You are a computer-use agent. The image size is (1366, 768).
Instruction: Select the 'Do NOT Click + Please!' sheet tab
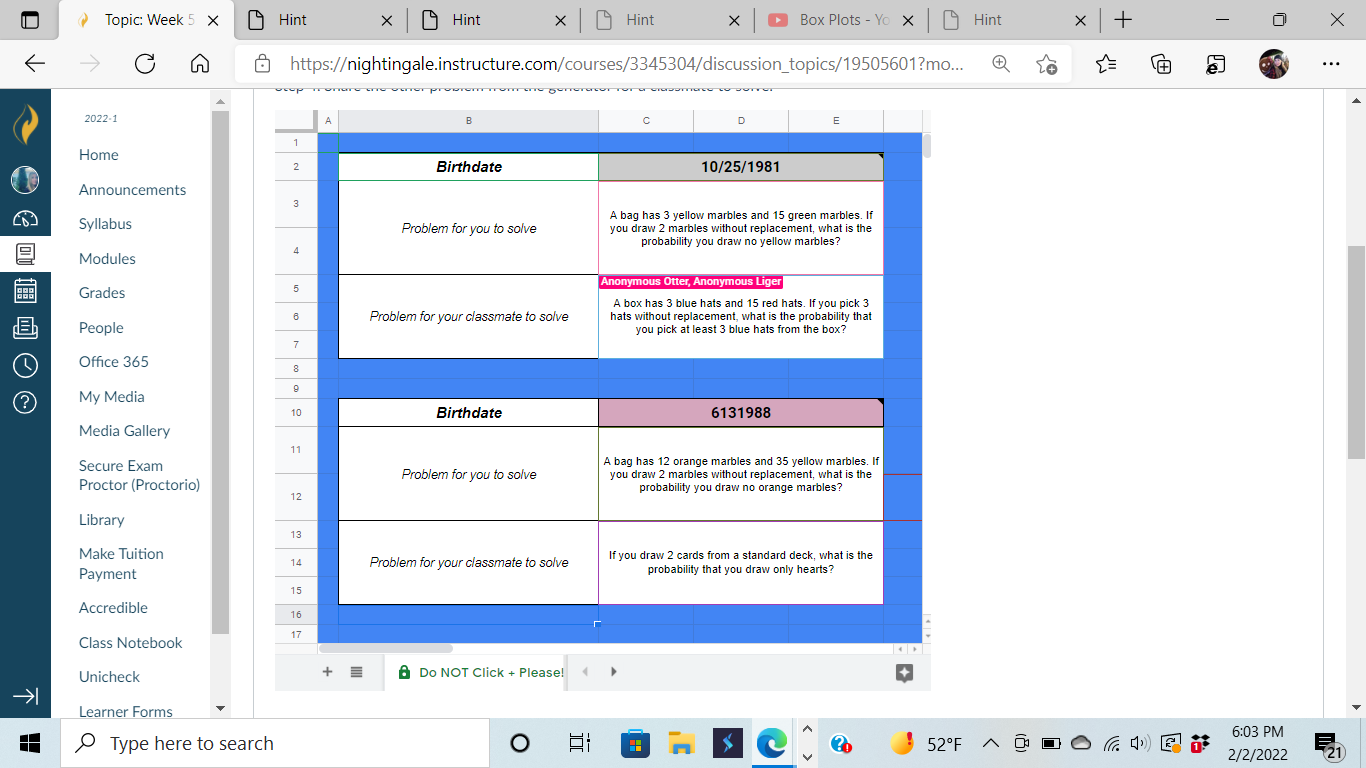coord(480,671)
